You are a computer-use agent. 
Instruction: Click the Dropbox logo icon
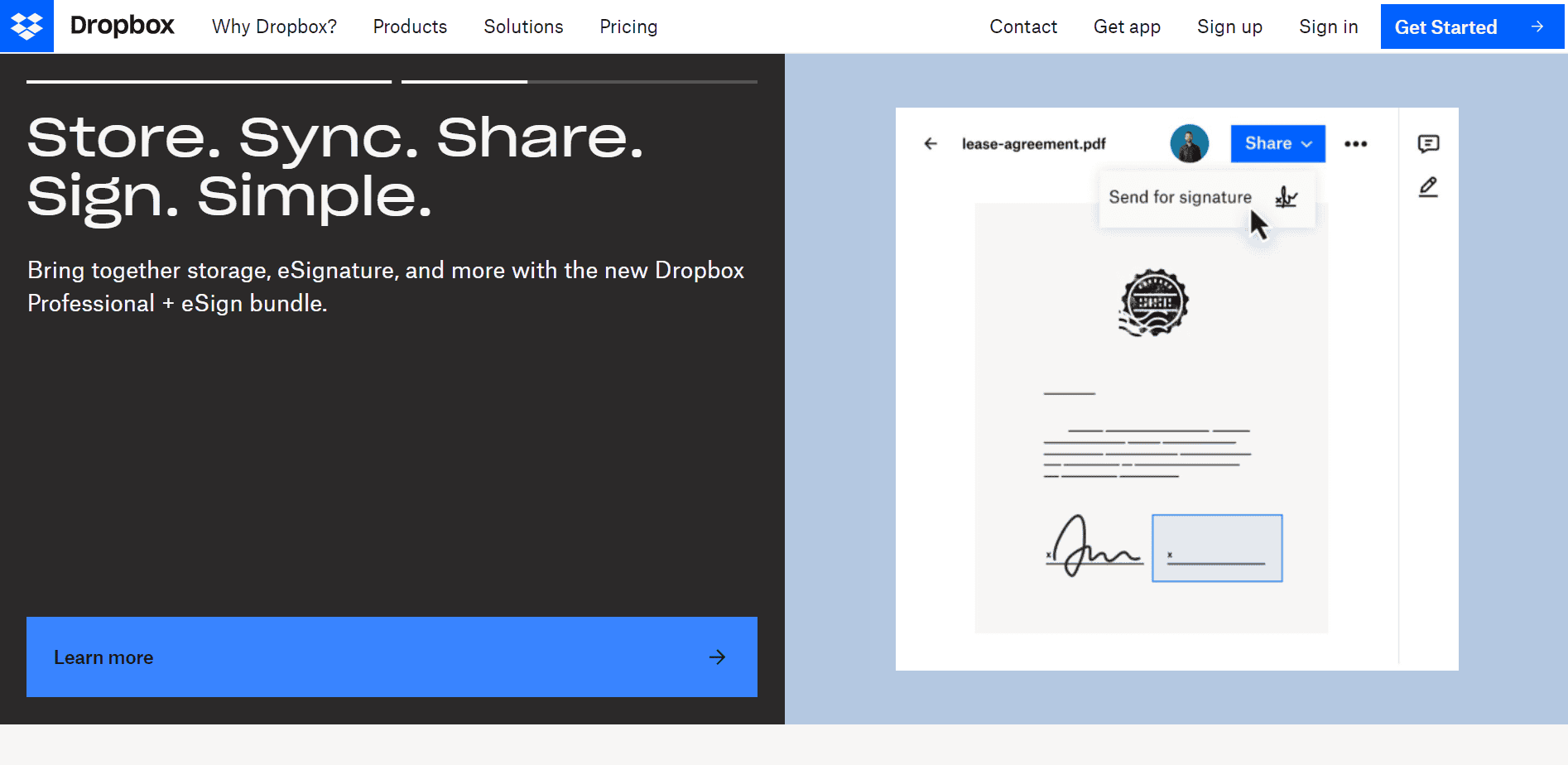tap(26, 26)
